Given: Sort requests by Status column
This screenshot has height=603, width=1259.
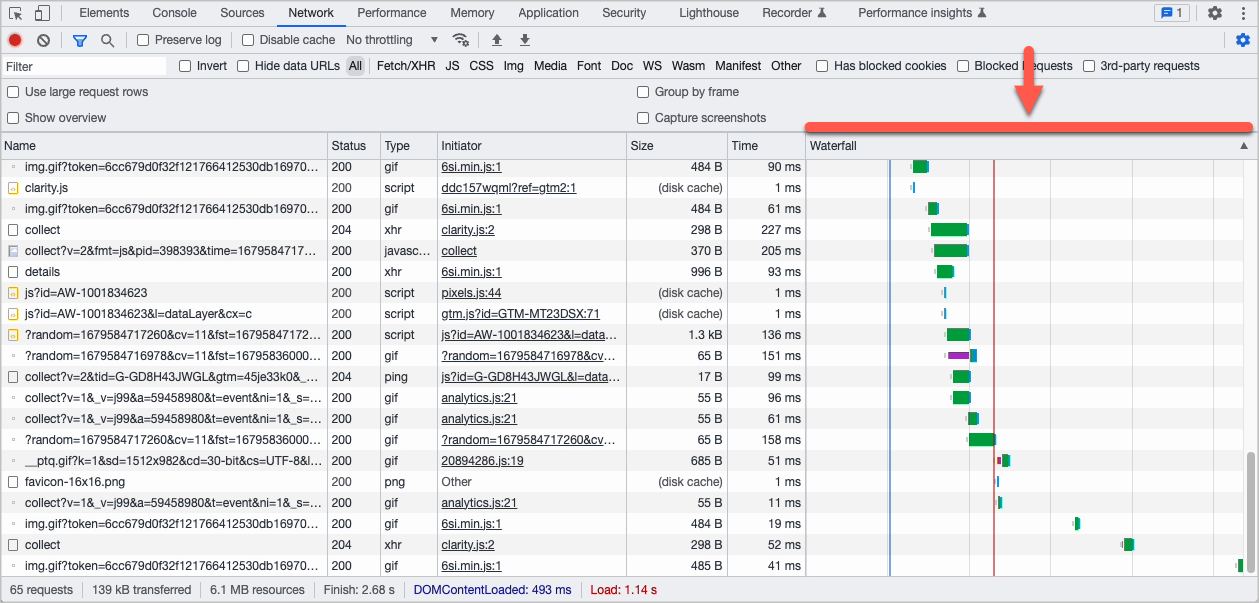Looking at the screenshot, I should (354, 146).
